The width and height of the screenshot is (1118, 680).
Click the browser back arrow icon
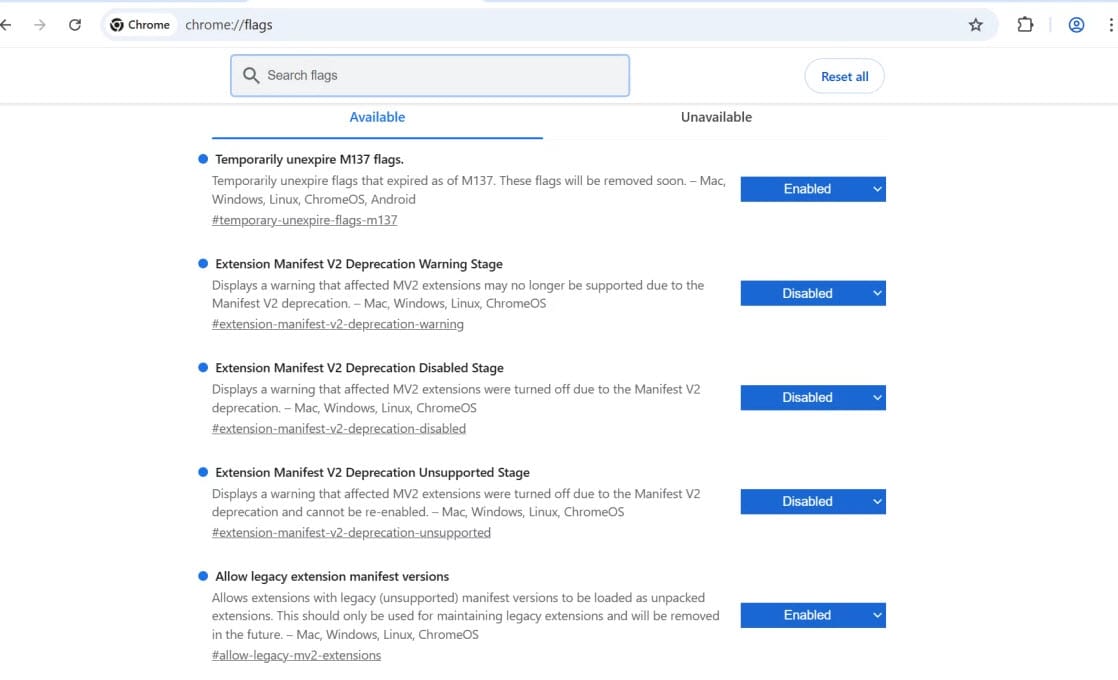6,25
